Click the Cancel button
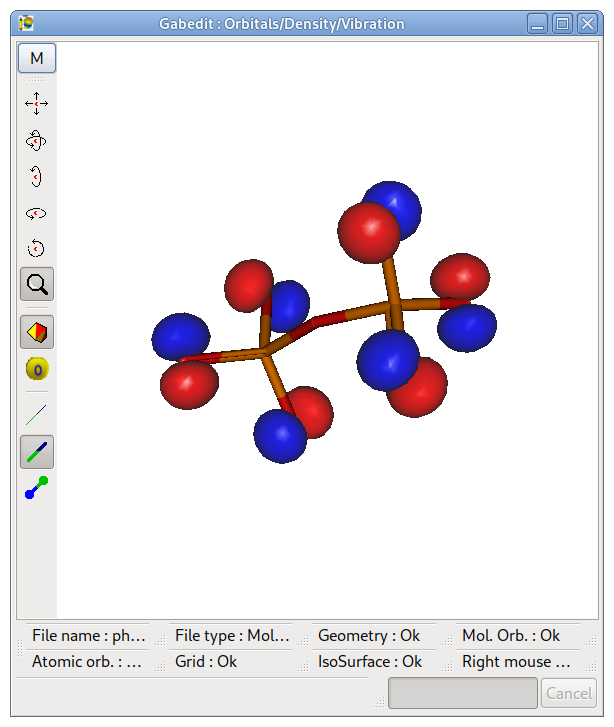614x727 pixels. (x=568, y=693)
